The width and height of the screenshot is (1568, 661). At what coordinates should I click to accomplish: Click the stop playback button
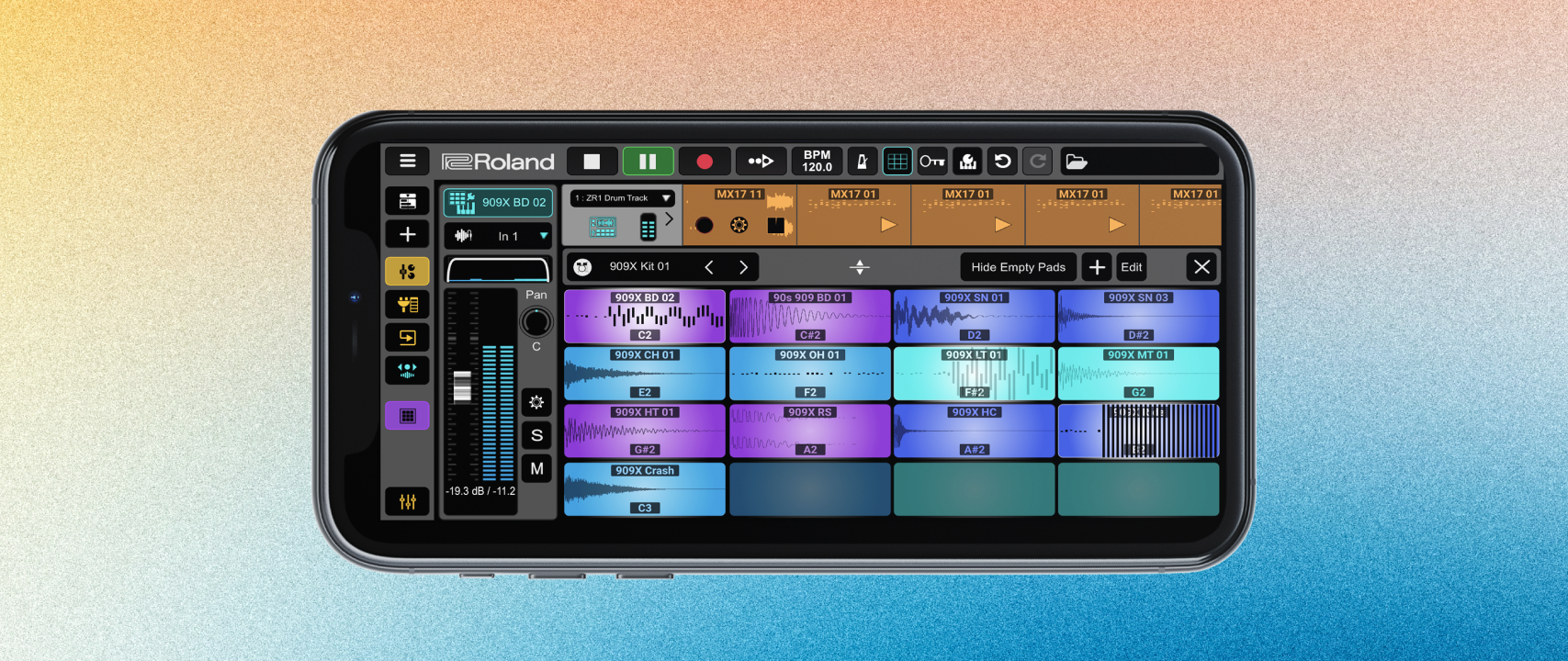(592, 162)
